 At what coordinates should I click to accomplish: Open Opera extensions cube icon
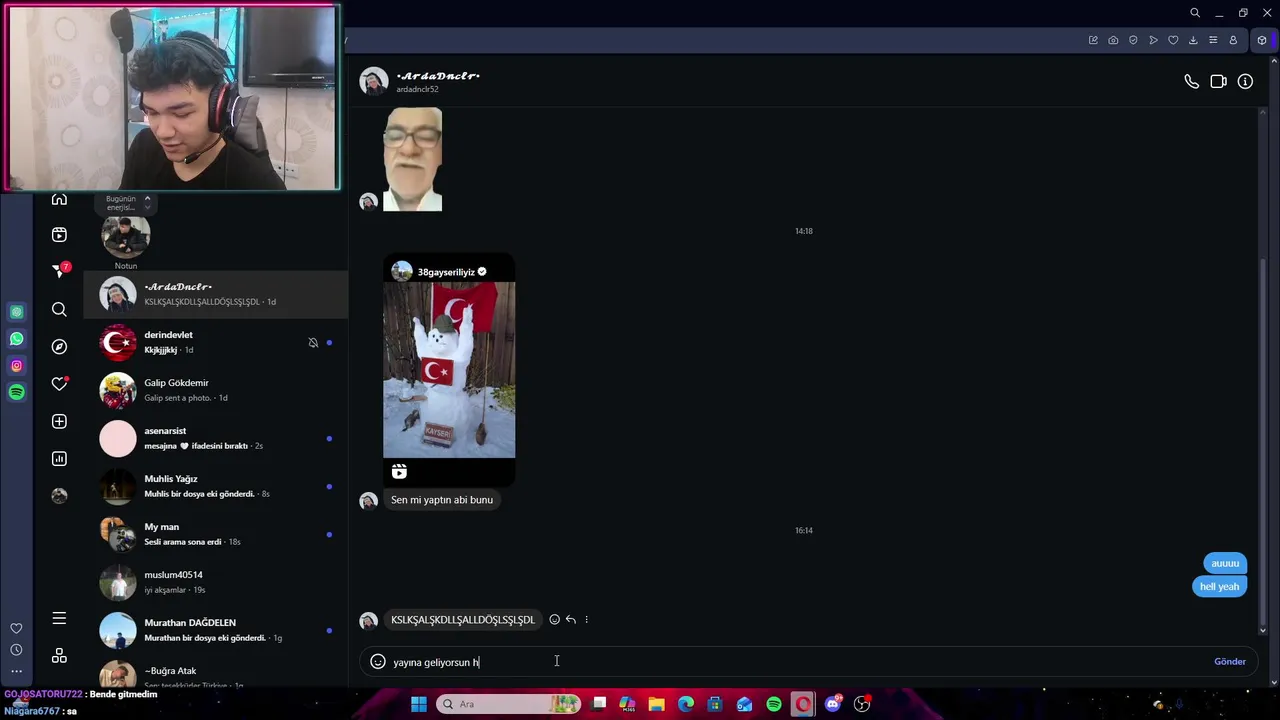point(1262,40)
